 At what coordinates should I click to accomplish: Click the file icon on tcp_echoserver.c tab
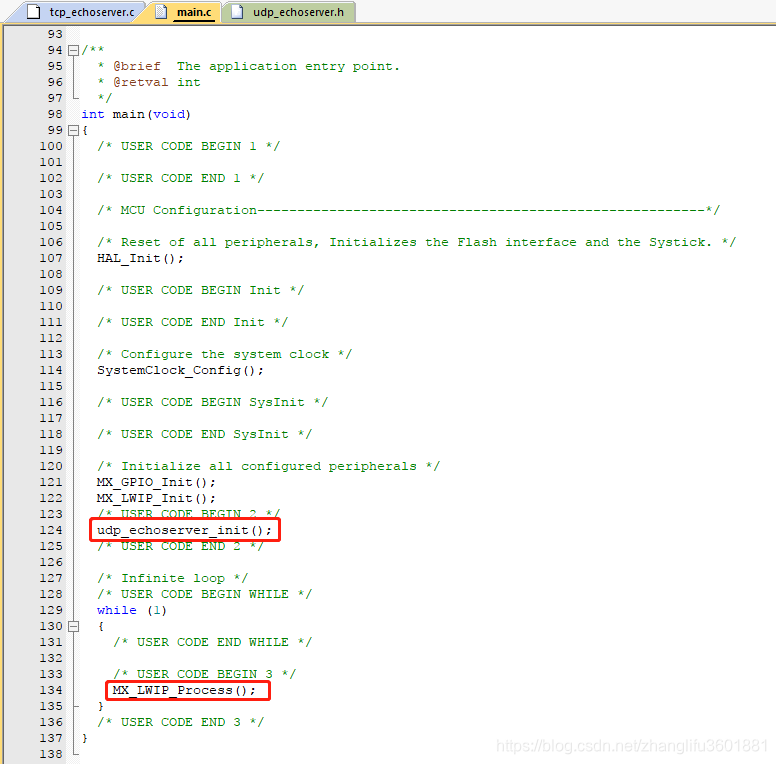(33, 11)
